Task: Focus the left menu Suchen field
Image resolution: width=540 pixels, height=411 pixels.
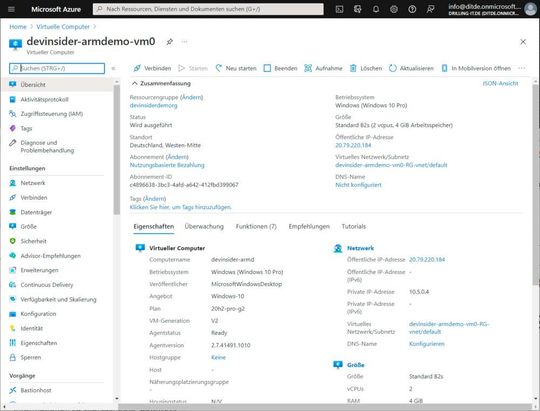Action: coord(57,68)
